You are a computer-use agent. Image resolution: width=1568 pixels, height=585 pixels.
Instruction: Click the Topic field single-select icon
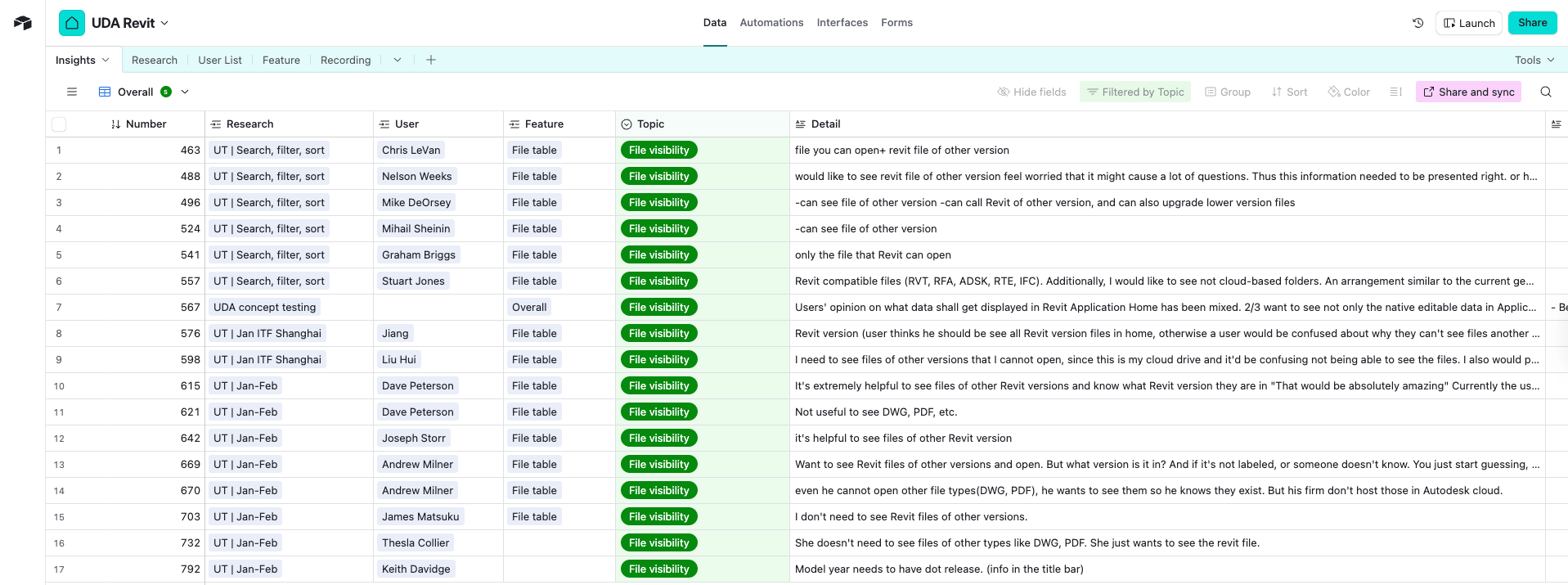(x=627, y=124)
